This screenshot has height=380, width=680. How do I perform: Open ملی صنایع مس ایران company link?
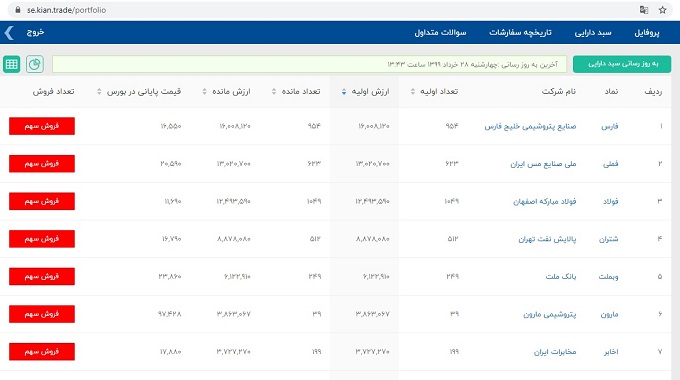(543, 164)
